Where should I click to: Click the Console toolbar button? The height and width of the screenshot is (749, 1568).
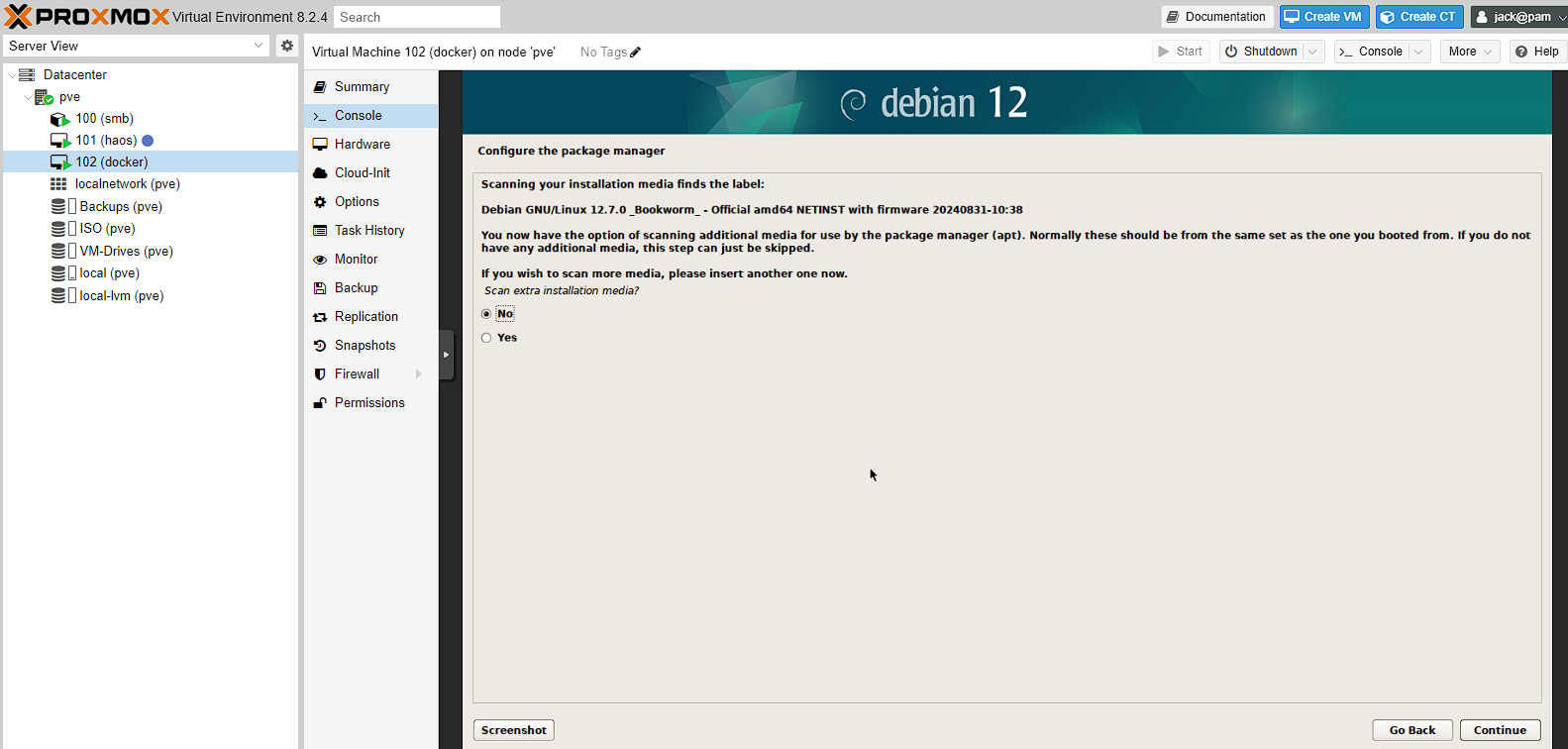pos(1371,52)
